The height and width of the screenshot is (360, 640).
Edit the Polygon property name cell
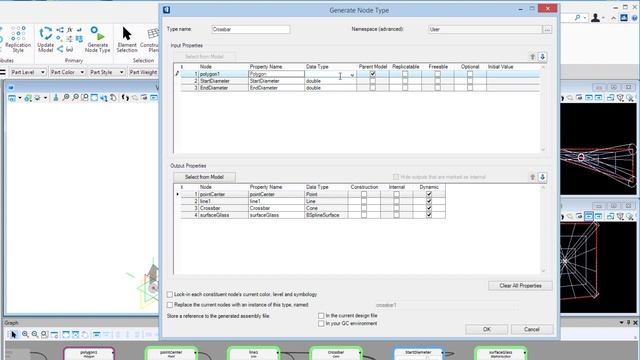(x=276, y=74)
